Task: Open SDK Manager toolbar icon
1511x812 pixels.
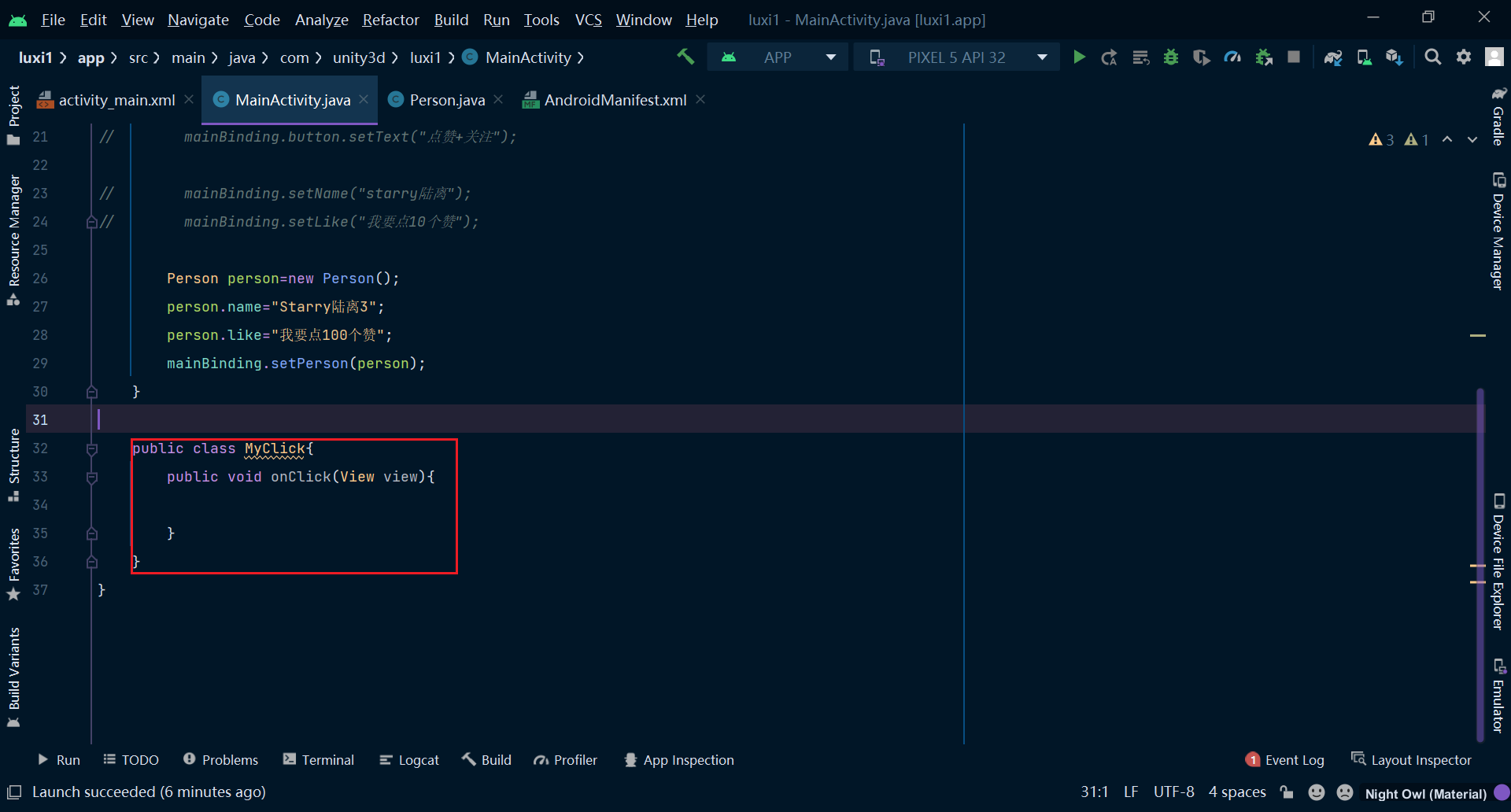Action: point(1395,57)
